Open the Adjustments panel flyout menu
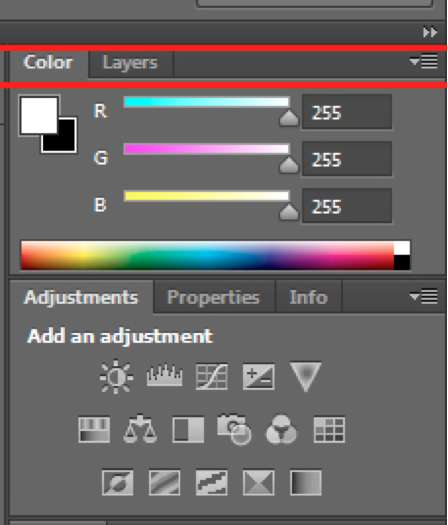448x525 pixels. pos(424,297)
